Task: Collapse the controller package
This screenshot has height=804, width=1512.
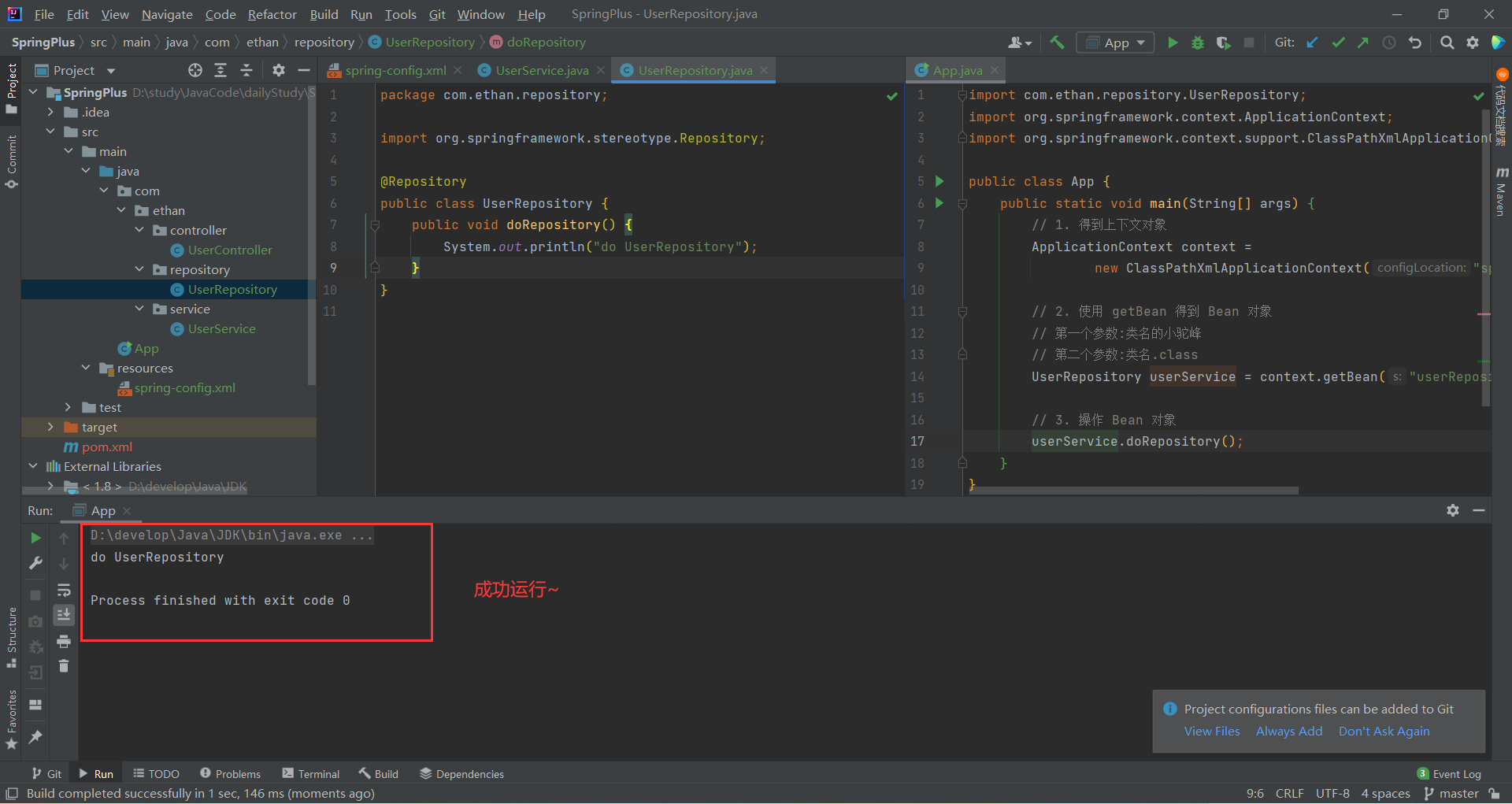Action: point(139,230)
